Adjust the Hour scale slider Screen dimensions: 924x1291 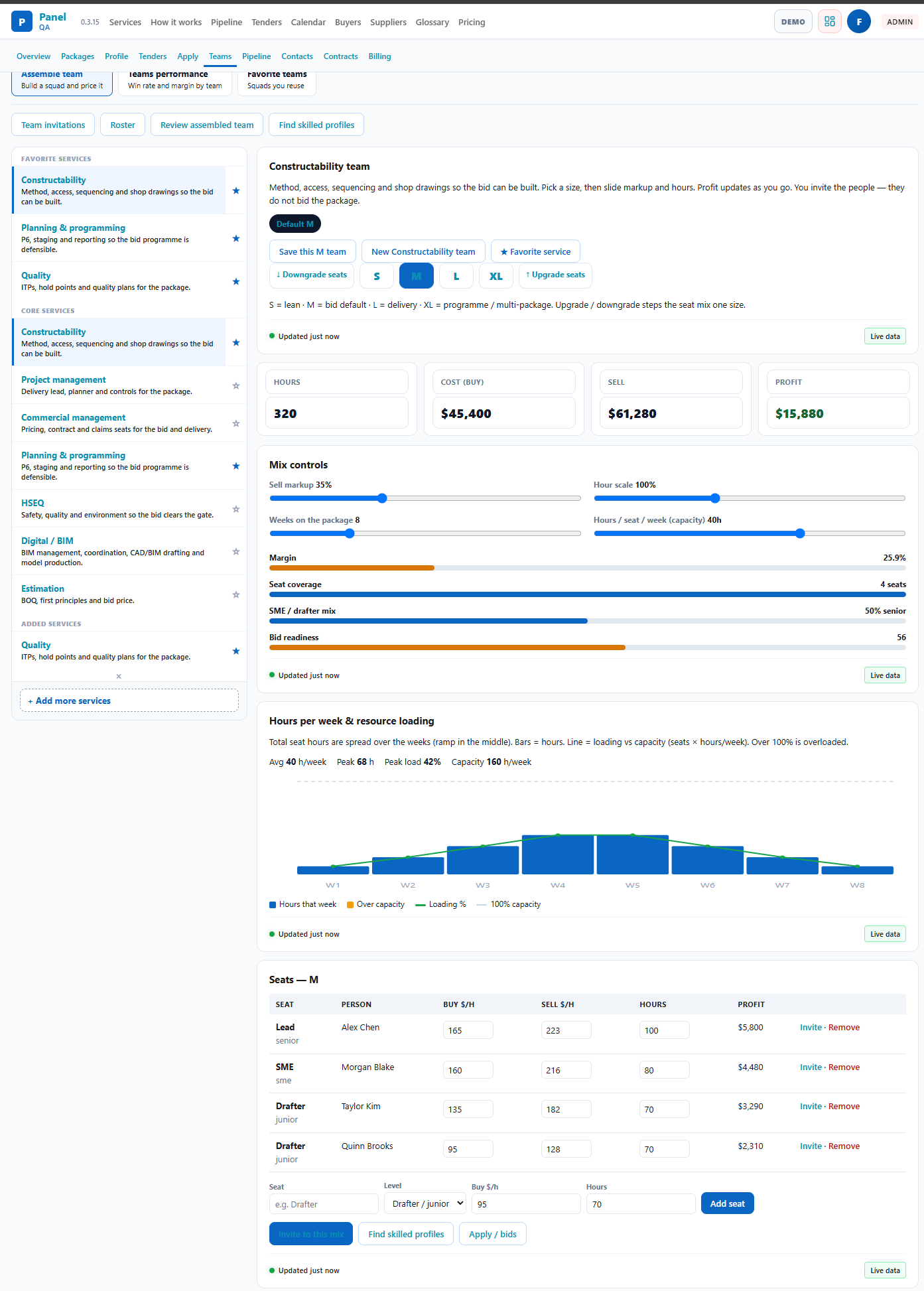click(x=750, y=498)
